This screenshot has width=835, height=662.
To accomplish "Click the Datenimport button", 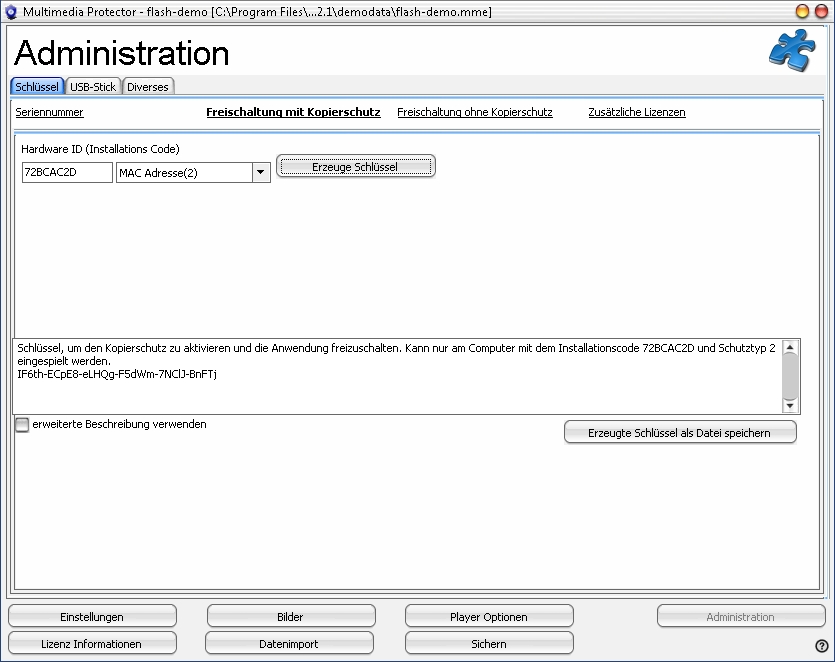I will [x=289, y=644].
